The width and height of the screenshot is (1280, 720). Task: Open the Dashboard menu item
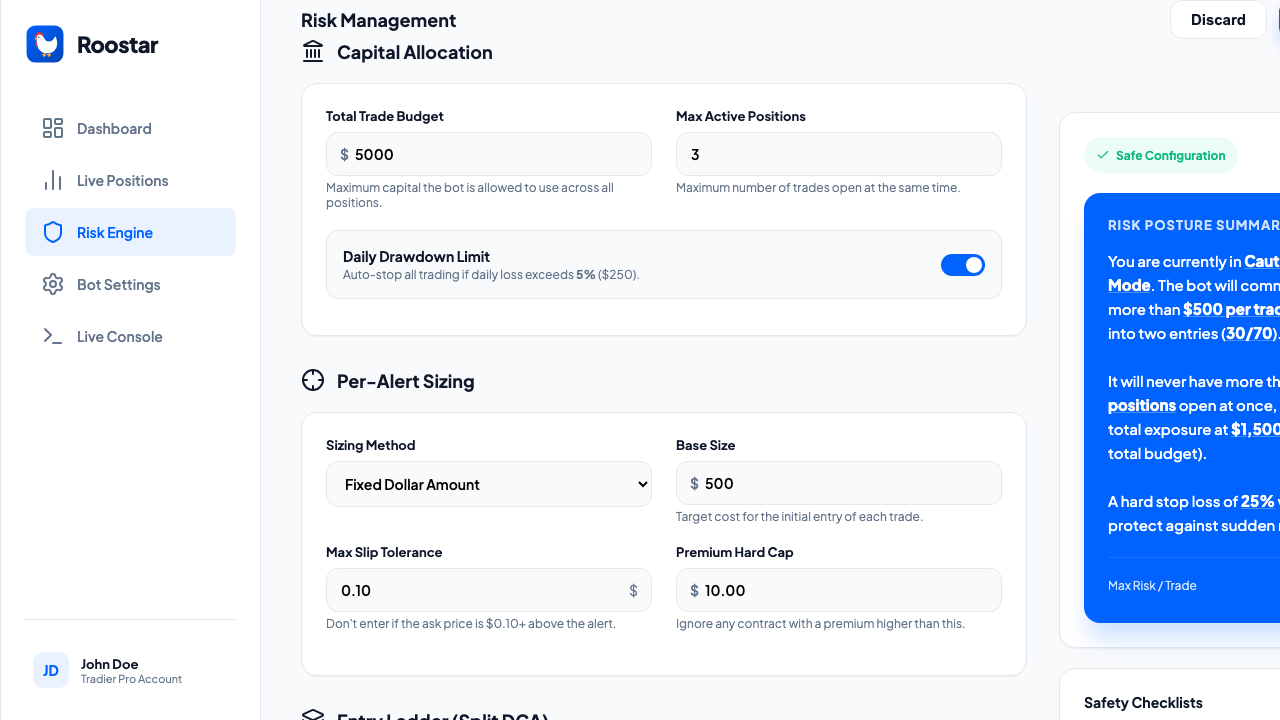[x=114, y=128]
